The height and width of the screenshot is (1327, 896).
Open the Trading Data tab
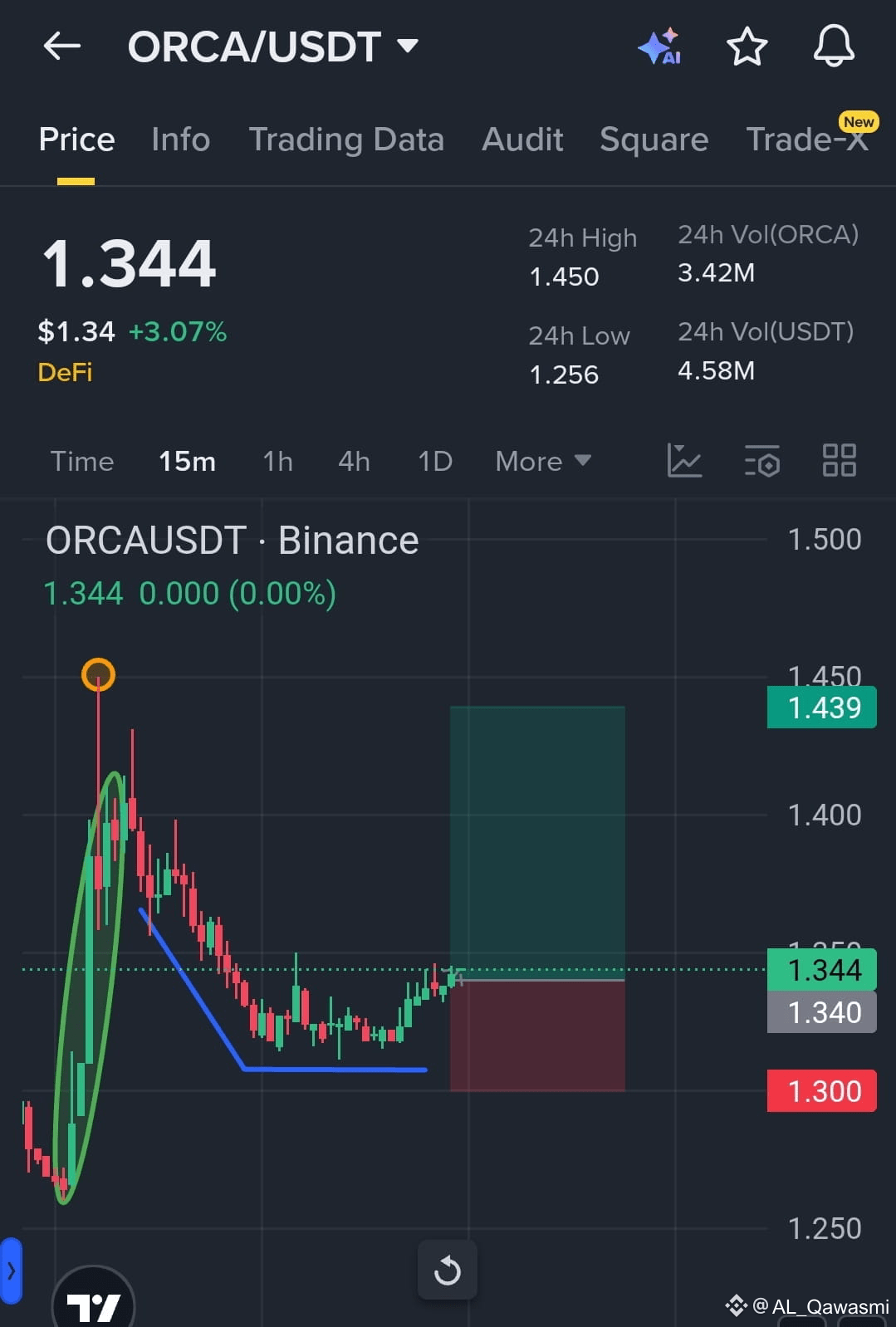click(346, 140)
